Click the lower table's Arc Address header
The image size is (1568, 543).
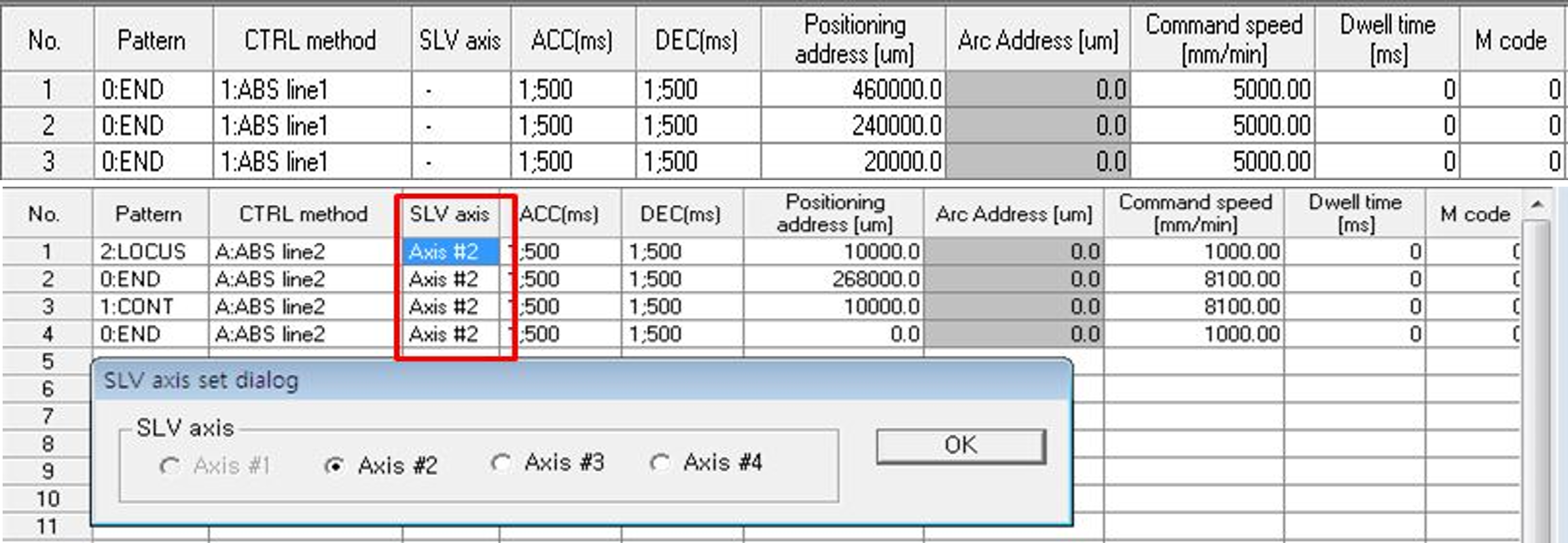(1014, 214)
